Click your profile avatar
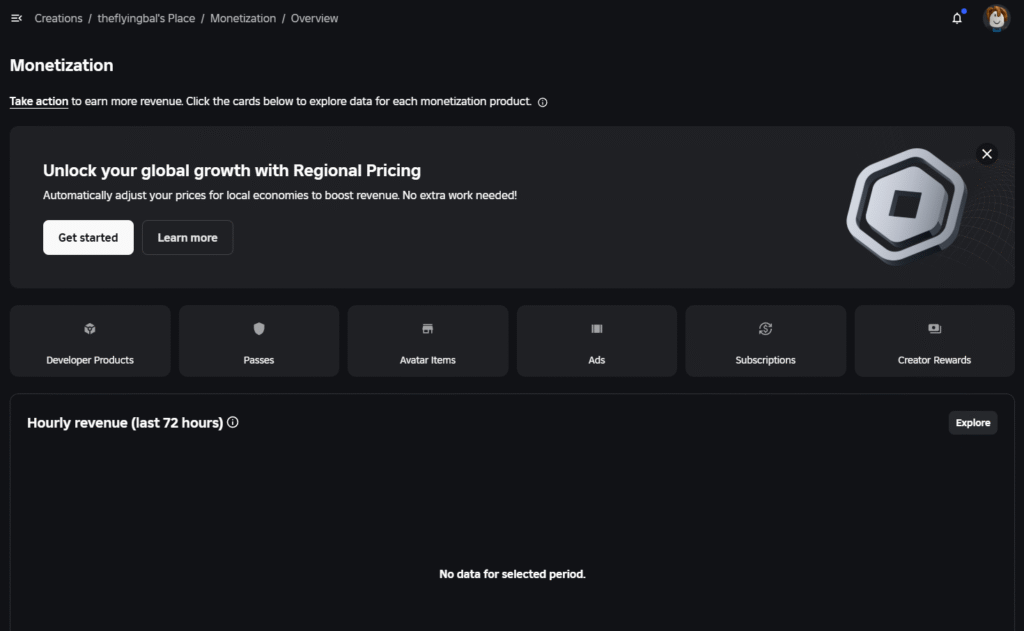Screen dimensions: 1024x631 pyautogui.click(x=996, y=17)
